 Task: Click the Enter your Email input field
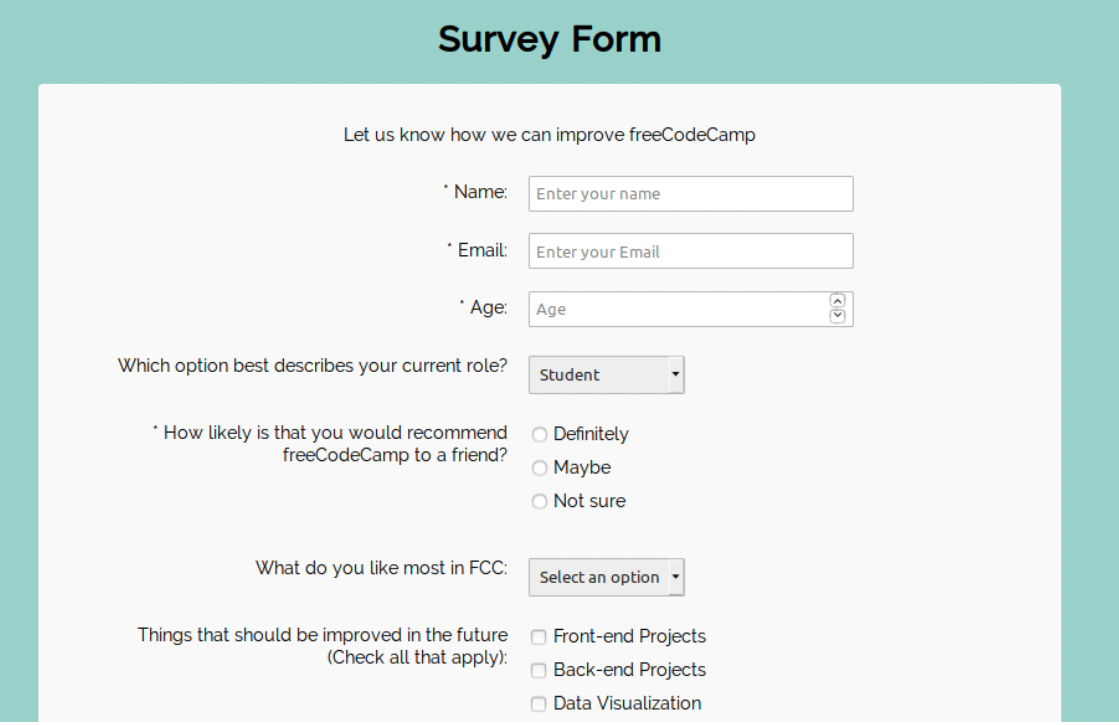[x=690, y=250]
